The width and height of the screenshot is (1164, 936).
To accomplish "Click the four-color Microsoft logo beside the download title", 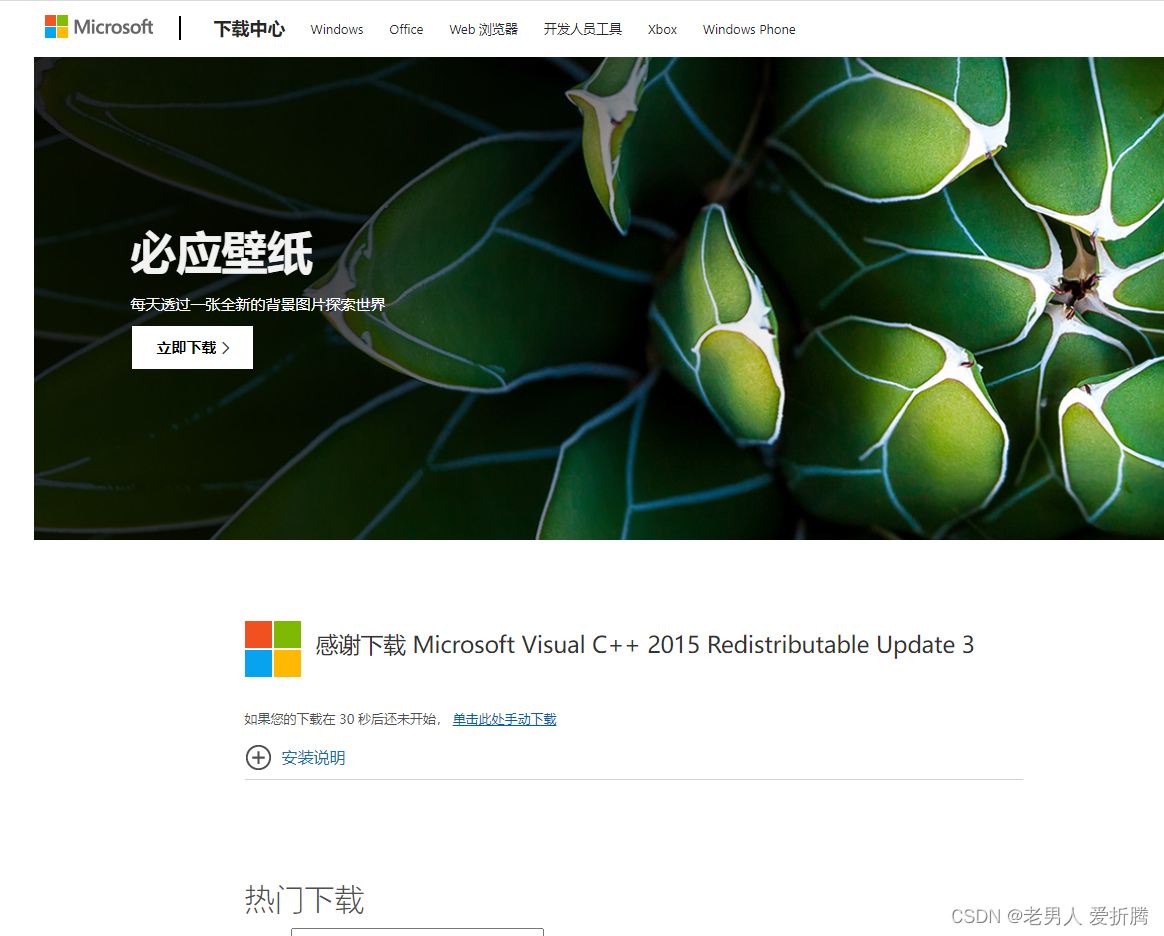I will coord(273,649).
